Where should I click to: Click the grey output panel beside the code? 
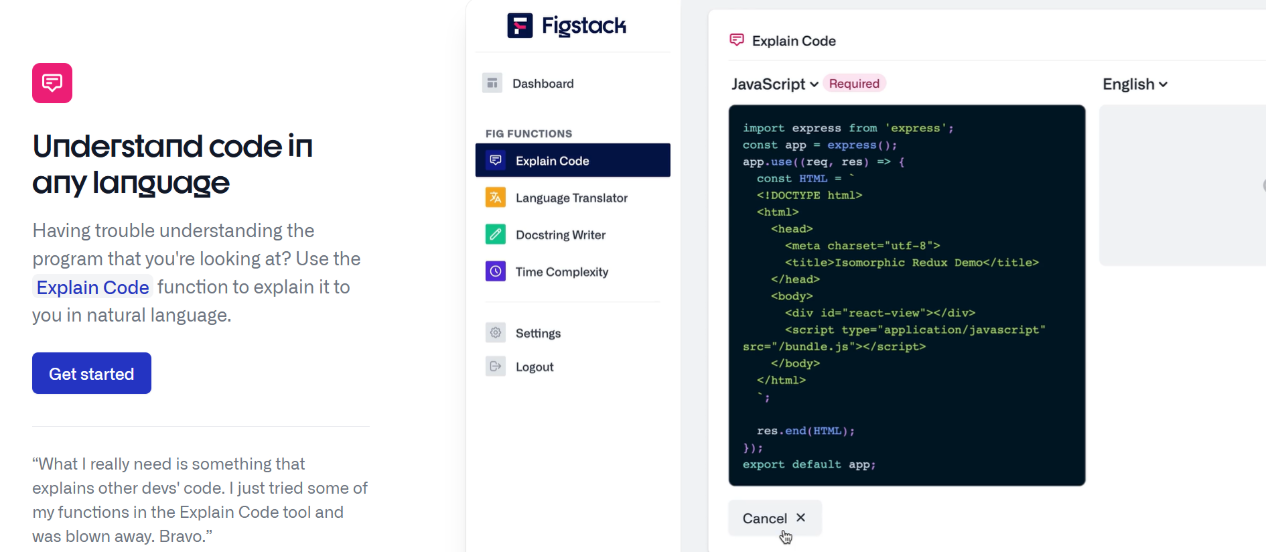click(x=1182, y=185)
